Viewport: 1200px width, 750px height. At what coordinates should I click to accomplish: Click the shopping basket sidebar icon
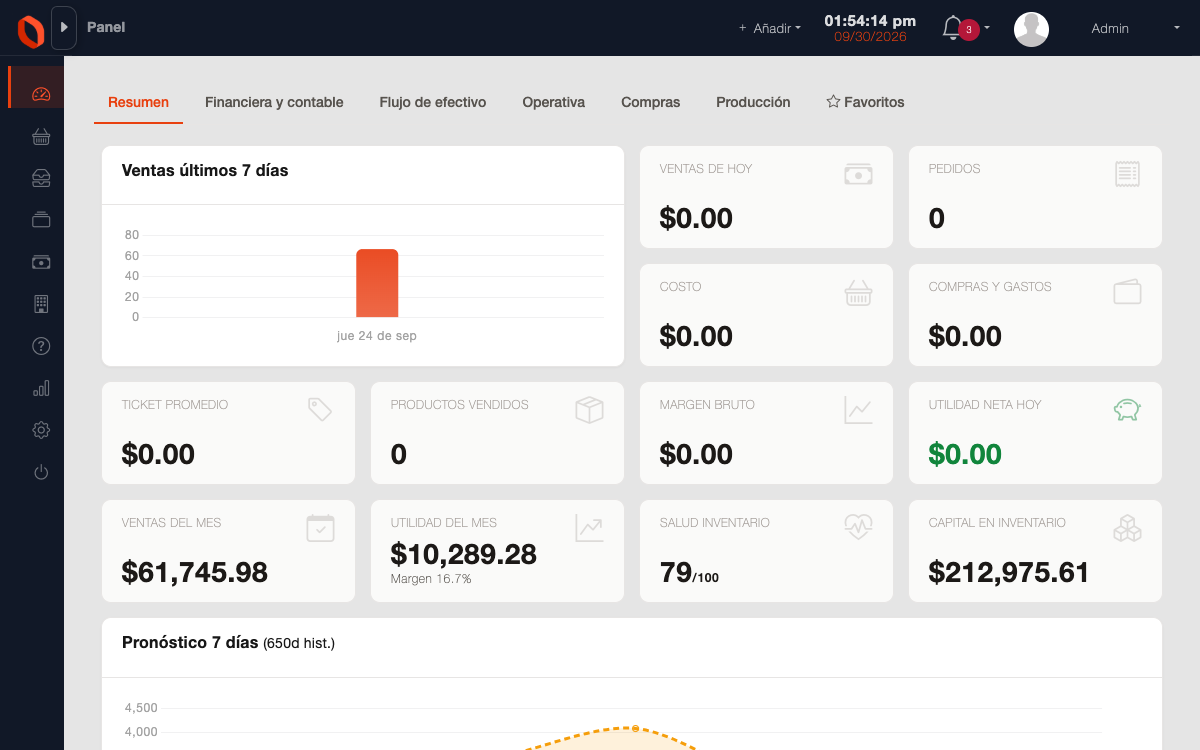(x=41, y=136)
